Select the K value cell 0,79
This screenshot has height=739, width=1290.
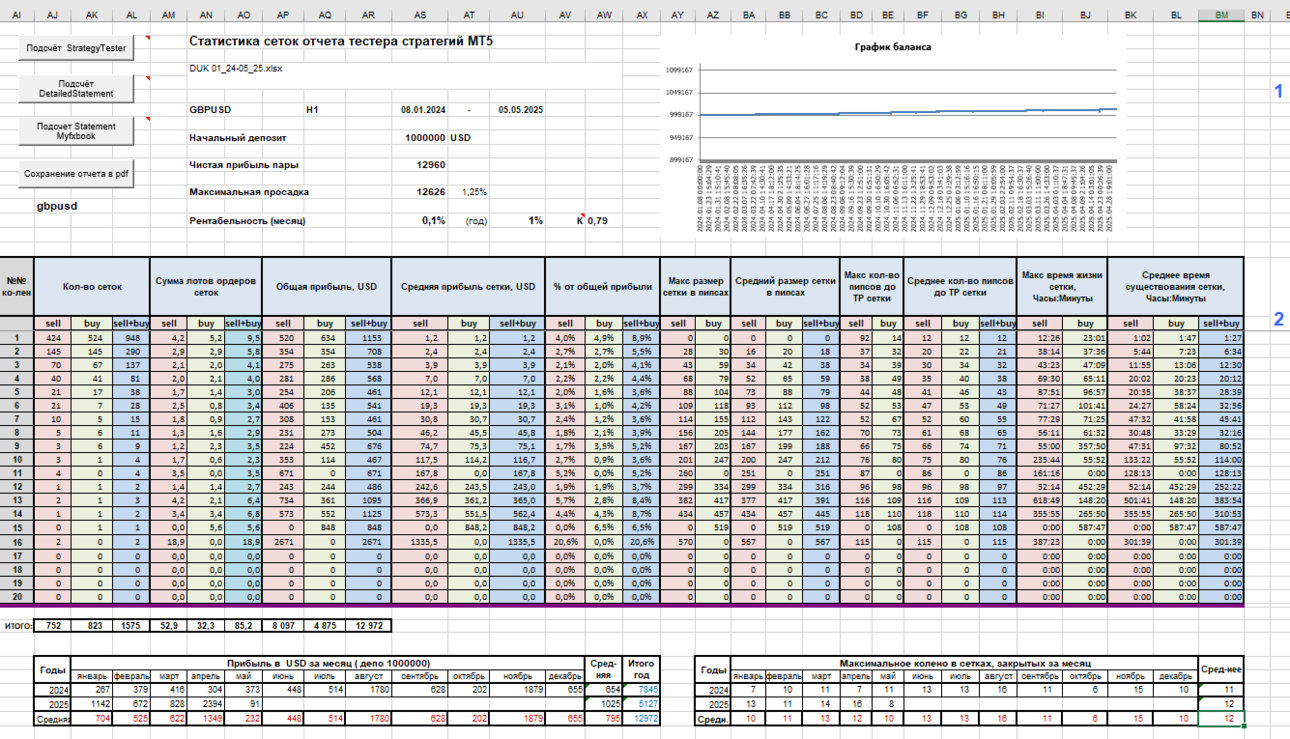coord(597,220)
